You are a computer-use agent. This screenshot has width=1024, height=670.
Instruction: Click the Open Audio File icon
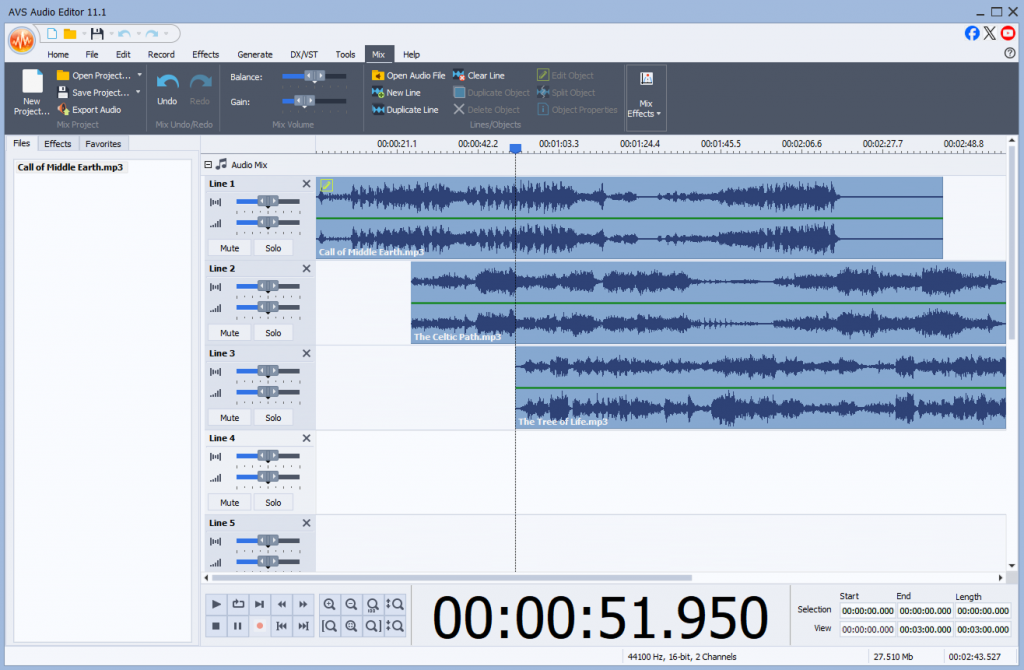tap(378, 76)
